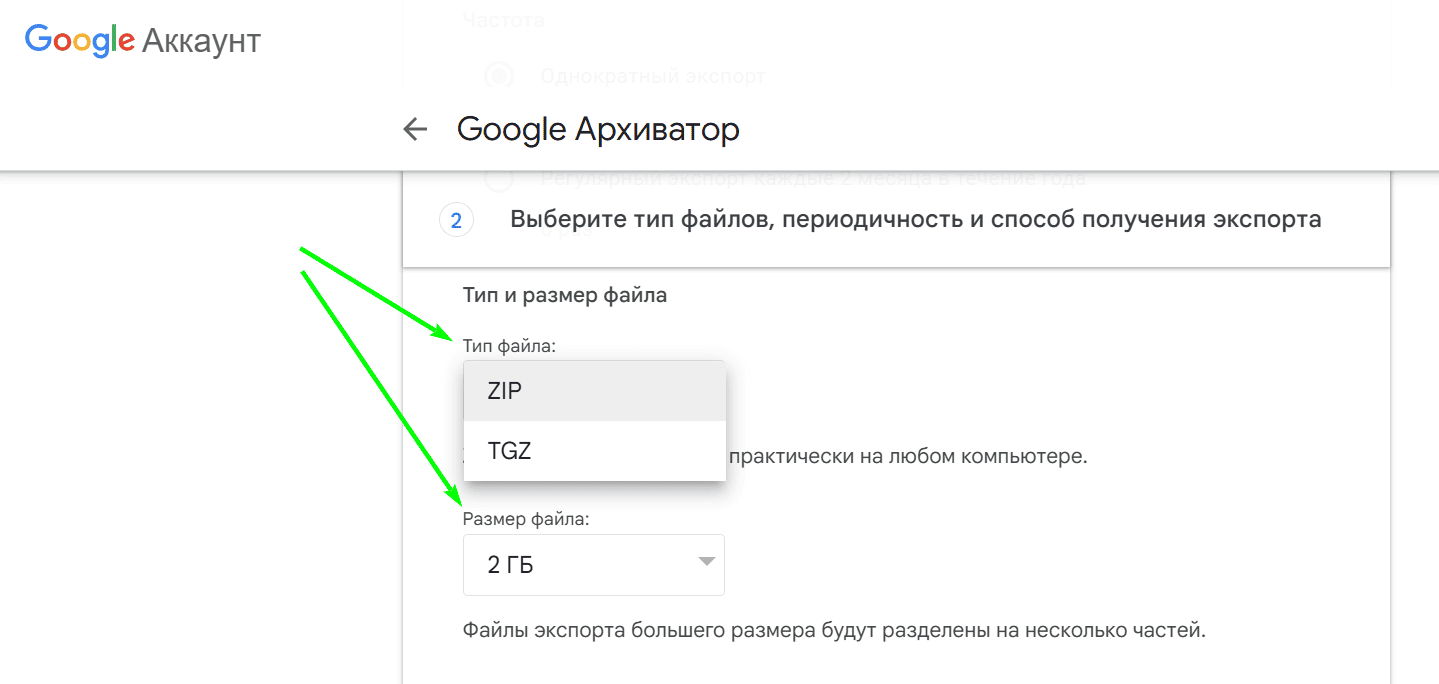The image size is (1439, 684).
Task: Click the 'Файлы экспорта большего размера' note
Action: pos(835,632)
